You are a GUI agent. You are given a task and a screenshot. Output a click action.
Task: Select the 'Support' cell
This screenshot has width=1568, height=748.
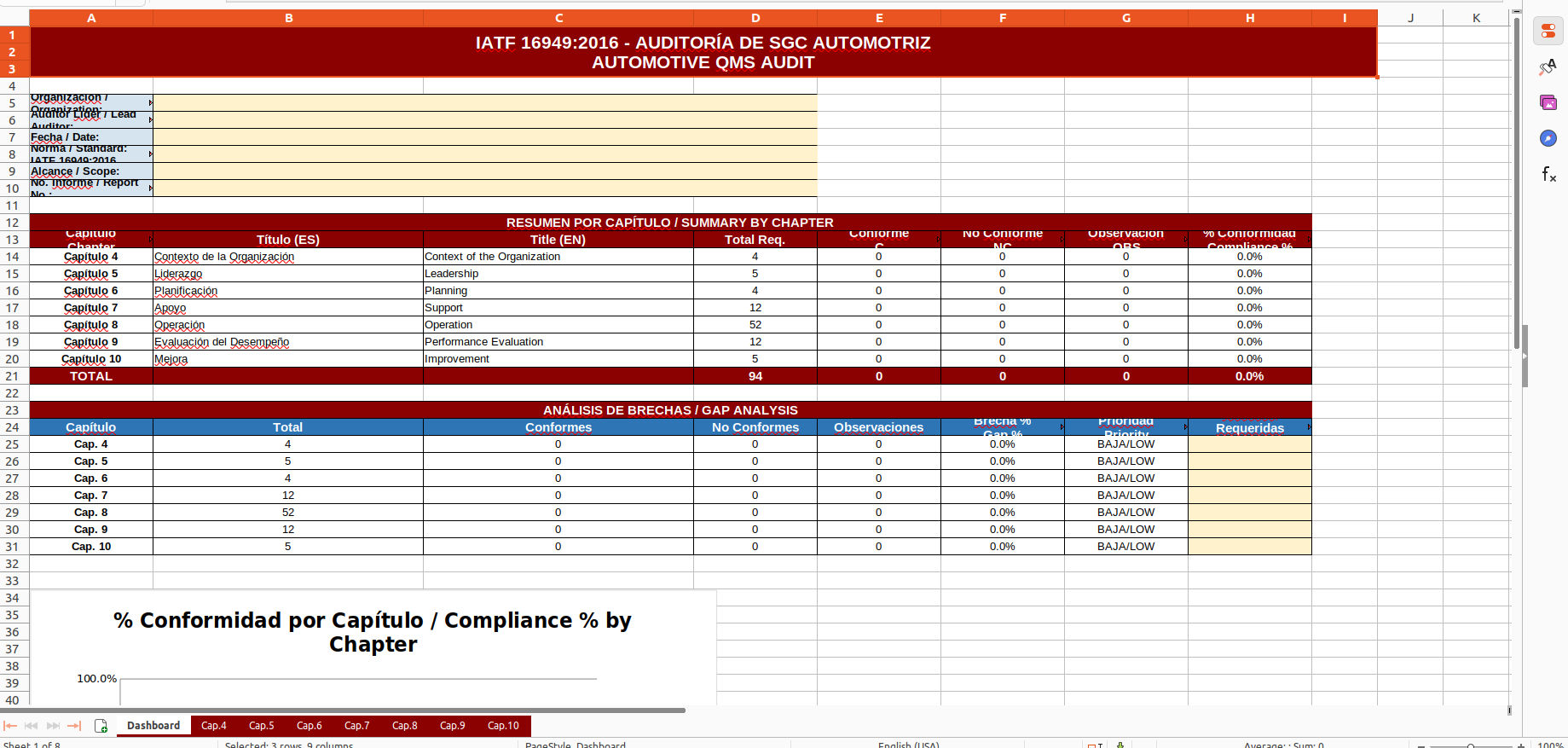(x=558, y=308)
